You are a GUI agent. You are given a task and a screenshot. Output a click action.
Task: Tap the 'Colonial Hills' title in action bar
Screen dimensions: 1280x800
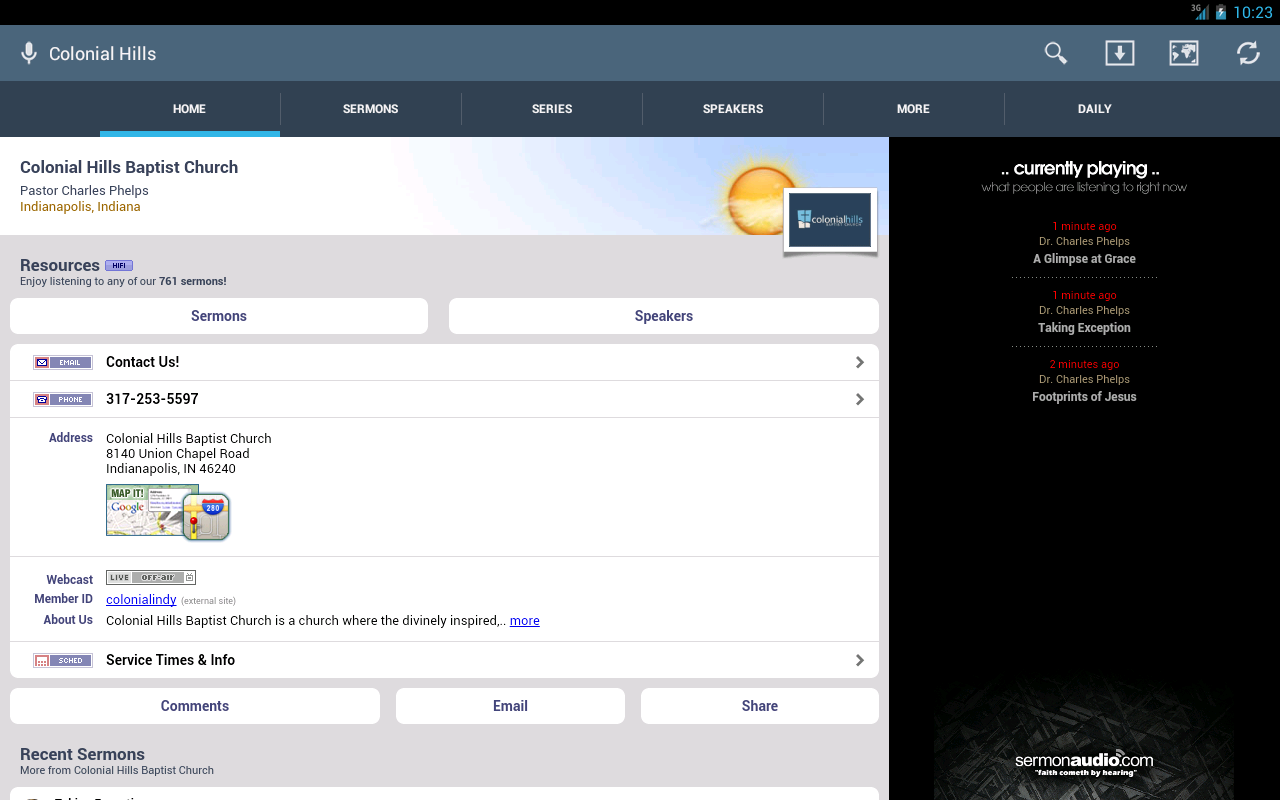click(x=102, y=54)
